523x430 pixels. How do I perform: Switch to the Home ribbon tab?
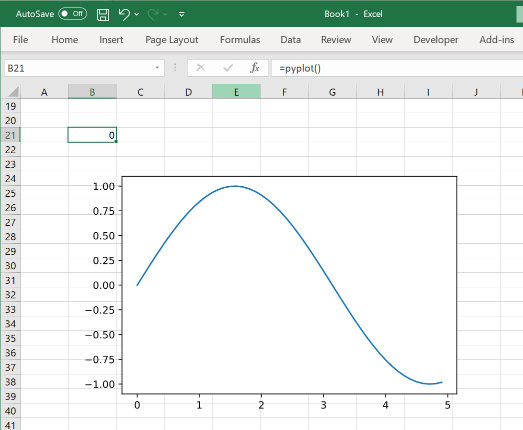[x=65, y=40]
